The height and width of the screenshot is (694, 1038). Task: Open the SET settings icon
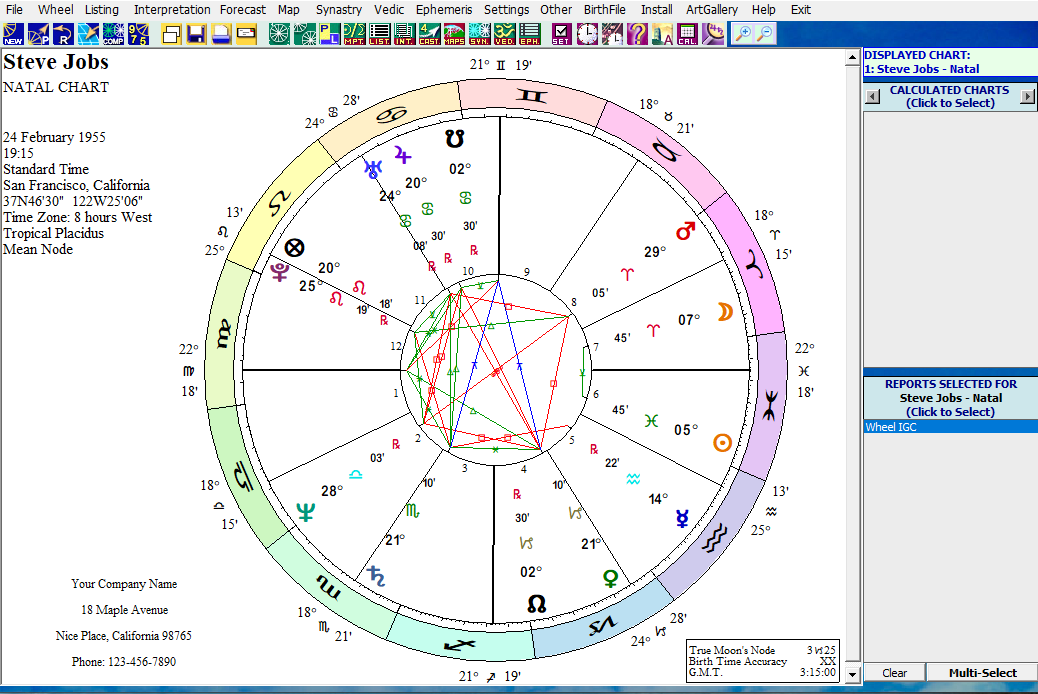(x=561, y=34)
